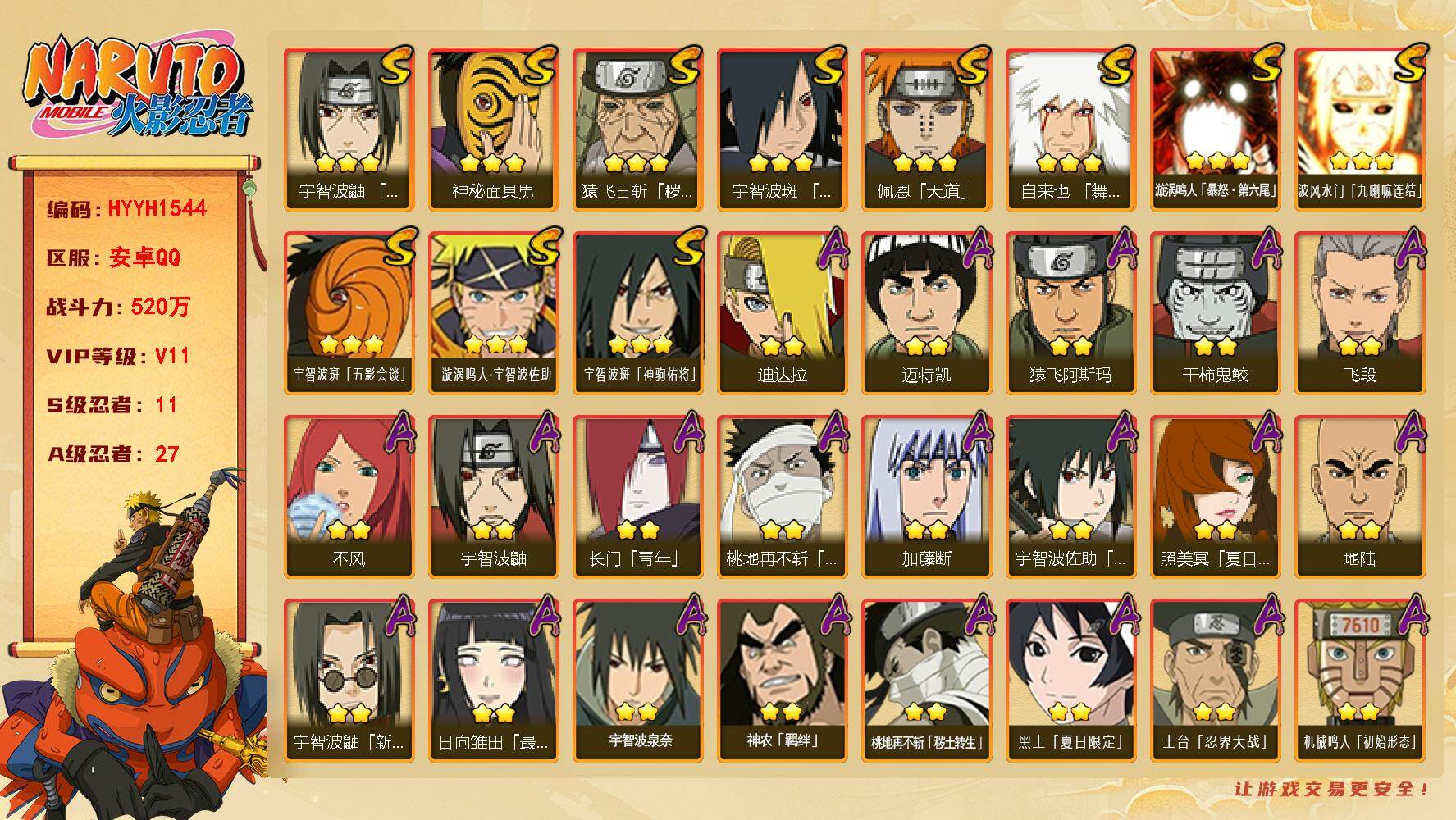Image resolution: width=1456 pixels, height=820 pixels.
Task: Open the 加藤断 character card
Action: (926, 496)
